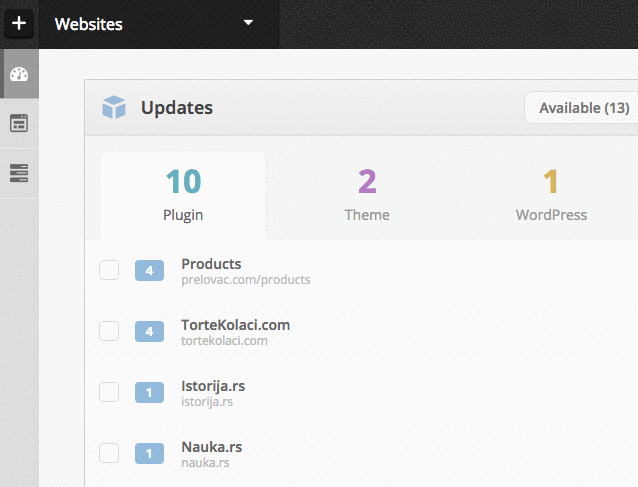Switch to the Theme updates tab
Screen dimensions: 638x487
click(x=366, y=195)
